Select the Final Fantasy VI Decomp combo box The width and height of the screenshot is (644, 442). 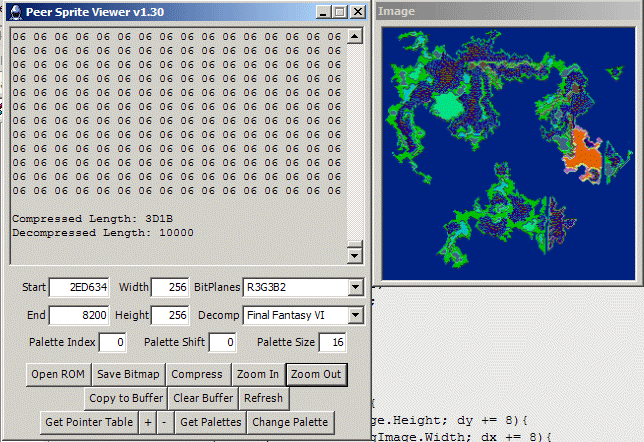click(x=303, y=315)
